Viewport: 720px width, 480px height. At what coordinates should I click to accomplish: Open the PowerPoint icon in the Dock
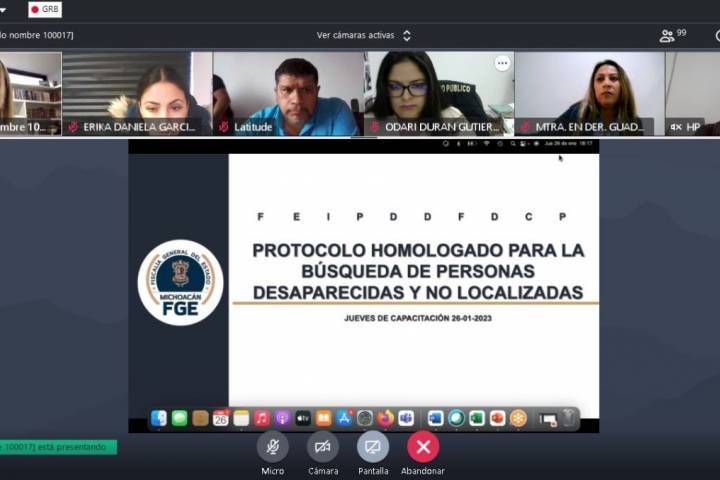coord(497,418)
